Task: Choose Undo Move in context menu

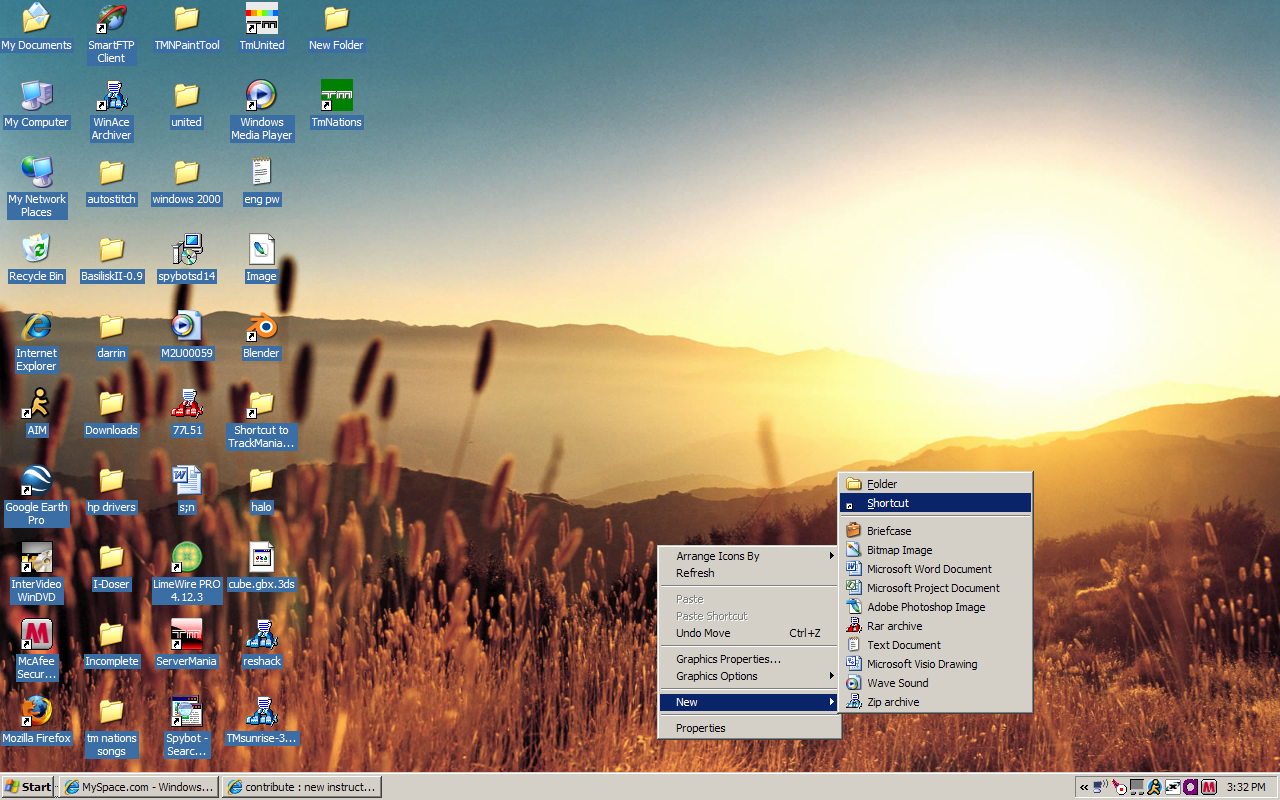Action: tap(749, 633)
